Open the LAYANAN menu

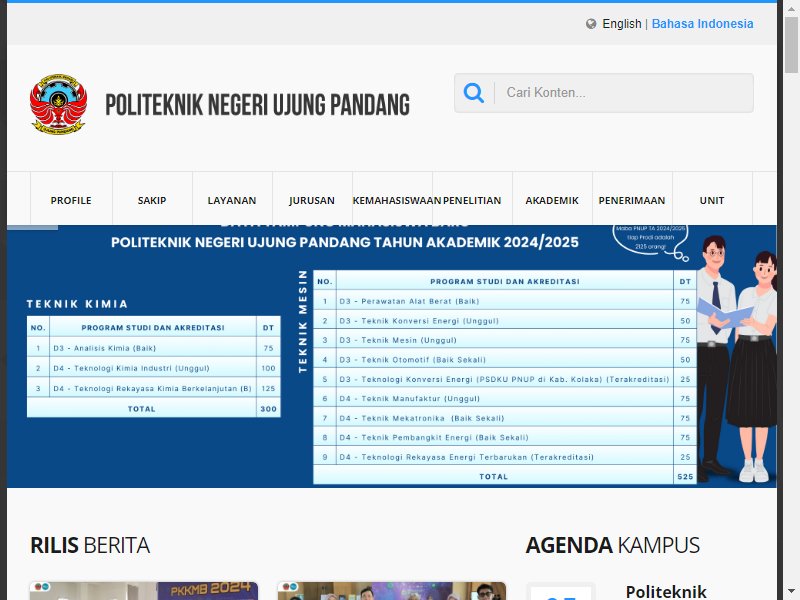click(232, 200)
